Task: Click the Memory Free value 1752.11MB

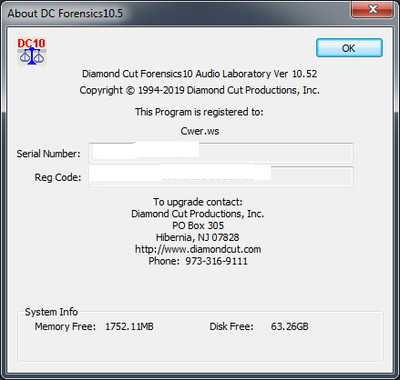Action: pyautogui.click(x=129, y=326)
